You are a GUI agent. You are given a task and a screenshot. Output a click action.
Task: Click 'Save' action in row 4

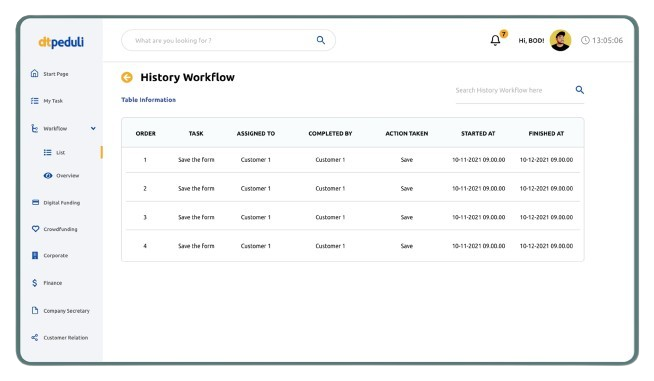click(407, 246)
